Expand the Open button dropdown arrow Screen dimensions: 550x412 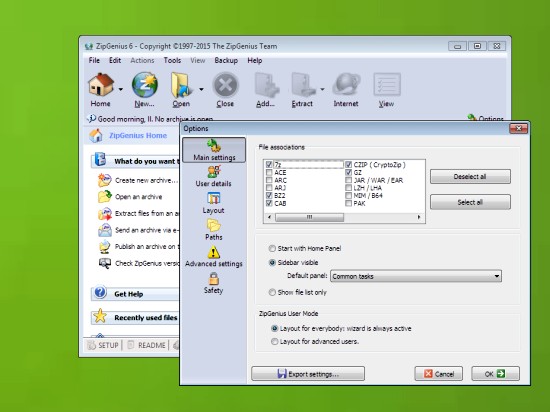pyautogui.click(x=201, y=89)
